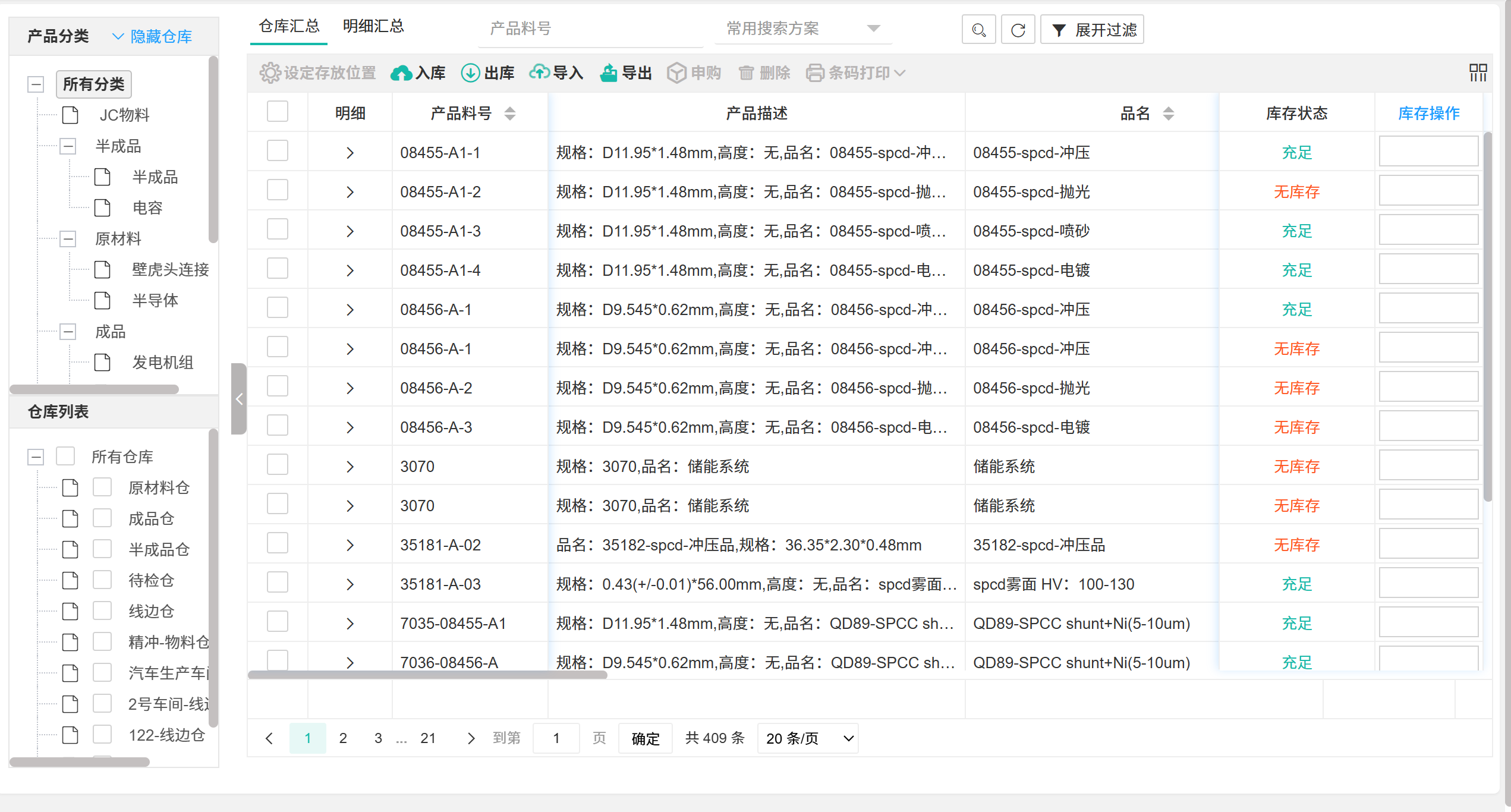The width and height of the screenshot is (1511, 812).
Task: Click the magnifier search icon button
Action: pyautogui.click(x=978, y=30)
